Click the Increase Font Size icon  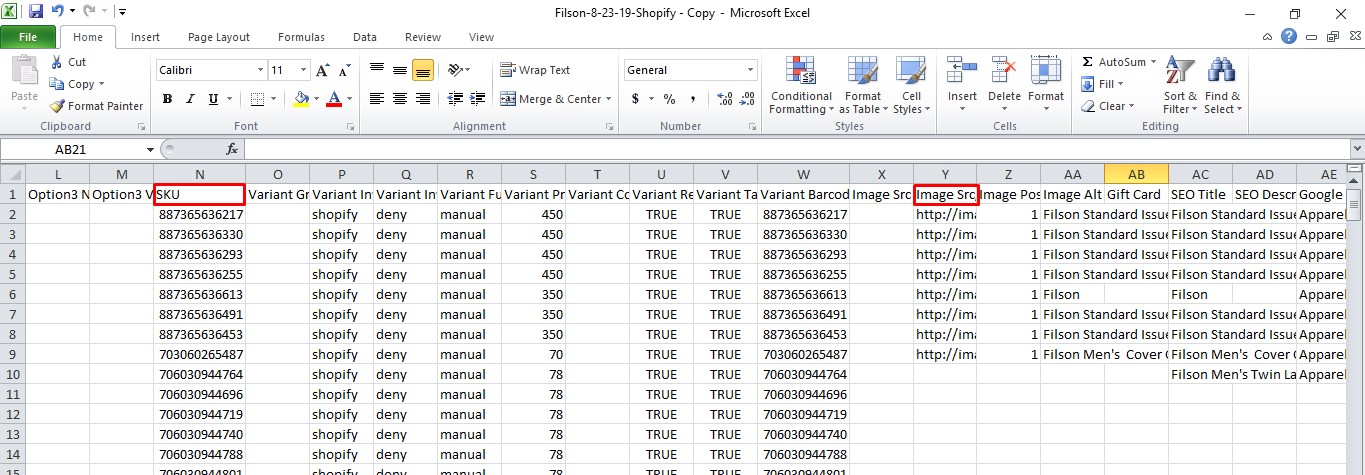(x=323, y=70)
